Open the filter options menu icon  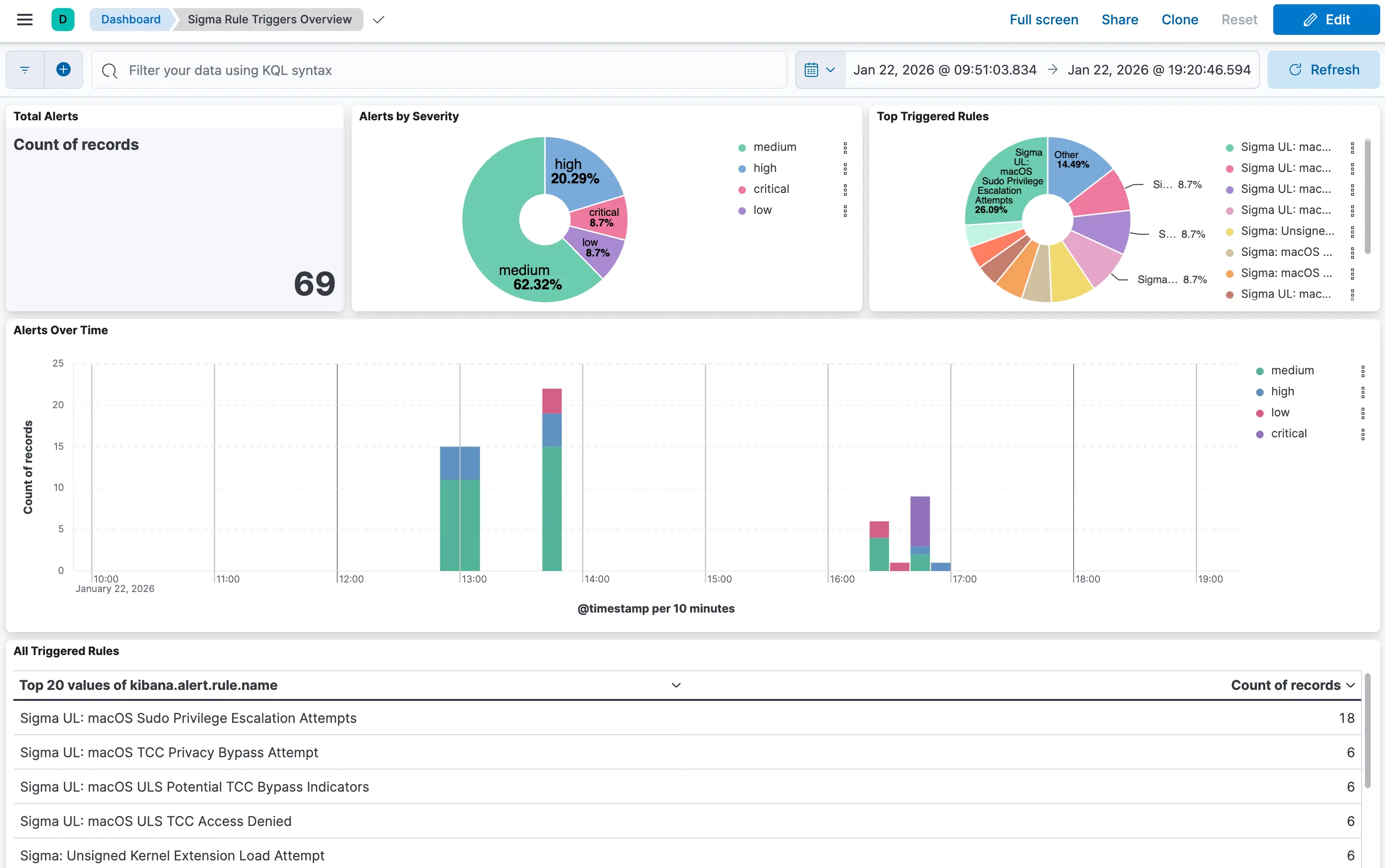coord(25,70)
